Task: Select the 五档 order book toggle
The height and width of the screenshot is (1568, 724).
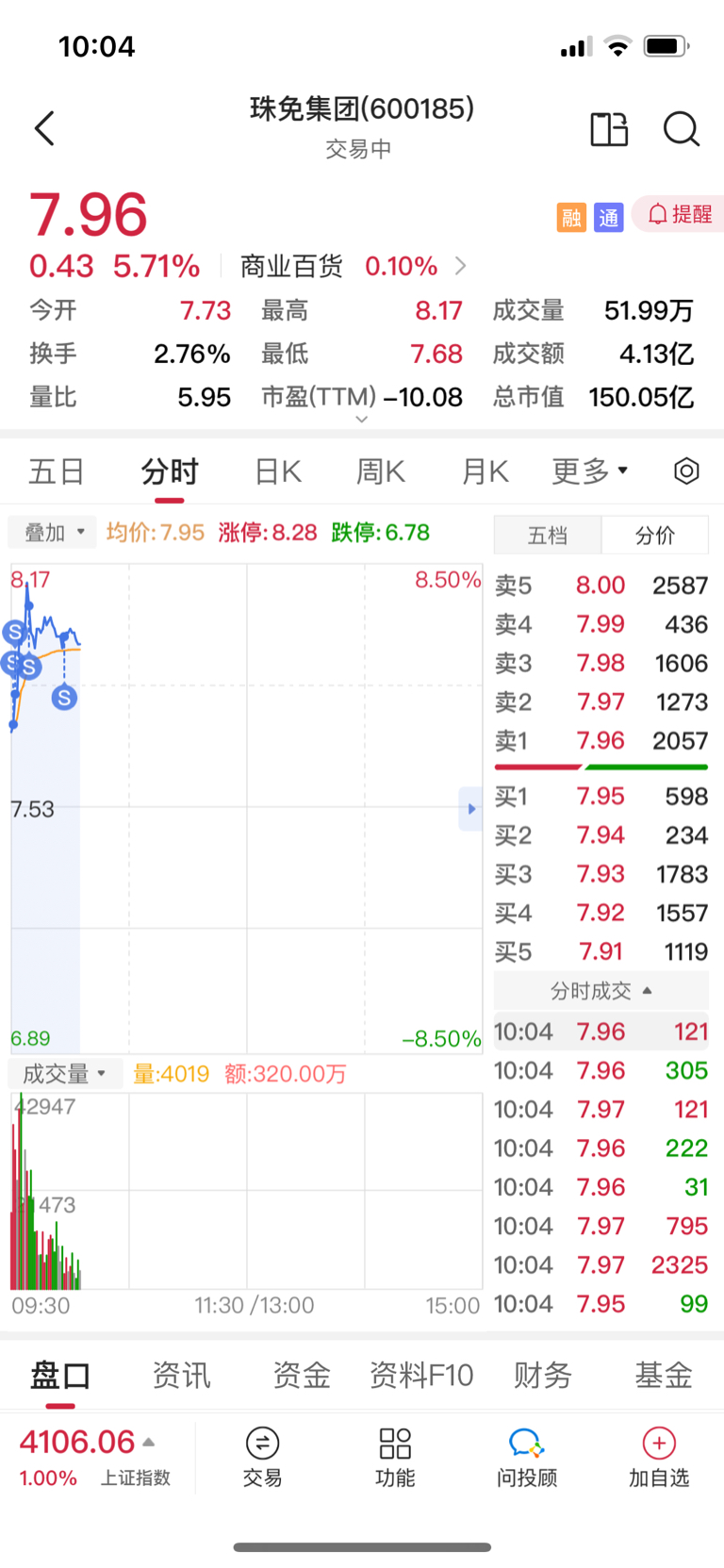Action: coord(548,536)
